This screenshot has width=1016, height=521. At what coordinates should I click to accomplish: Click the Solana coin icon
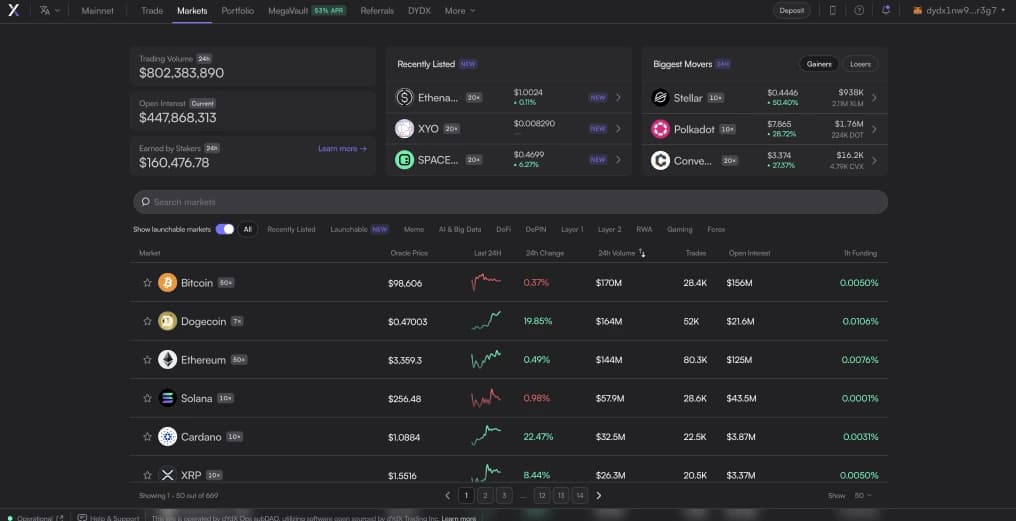pyautogui.click(x=167, y=398)
